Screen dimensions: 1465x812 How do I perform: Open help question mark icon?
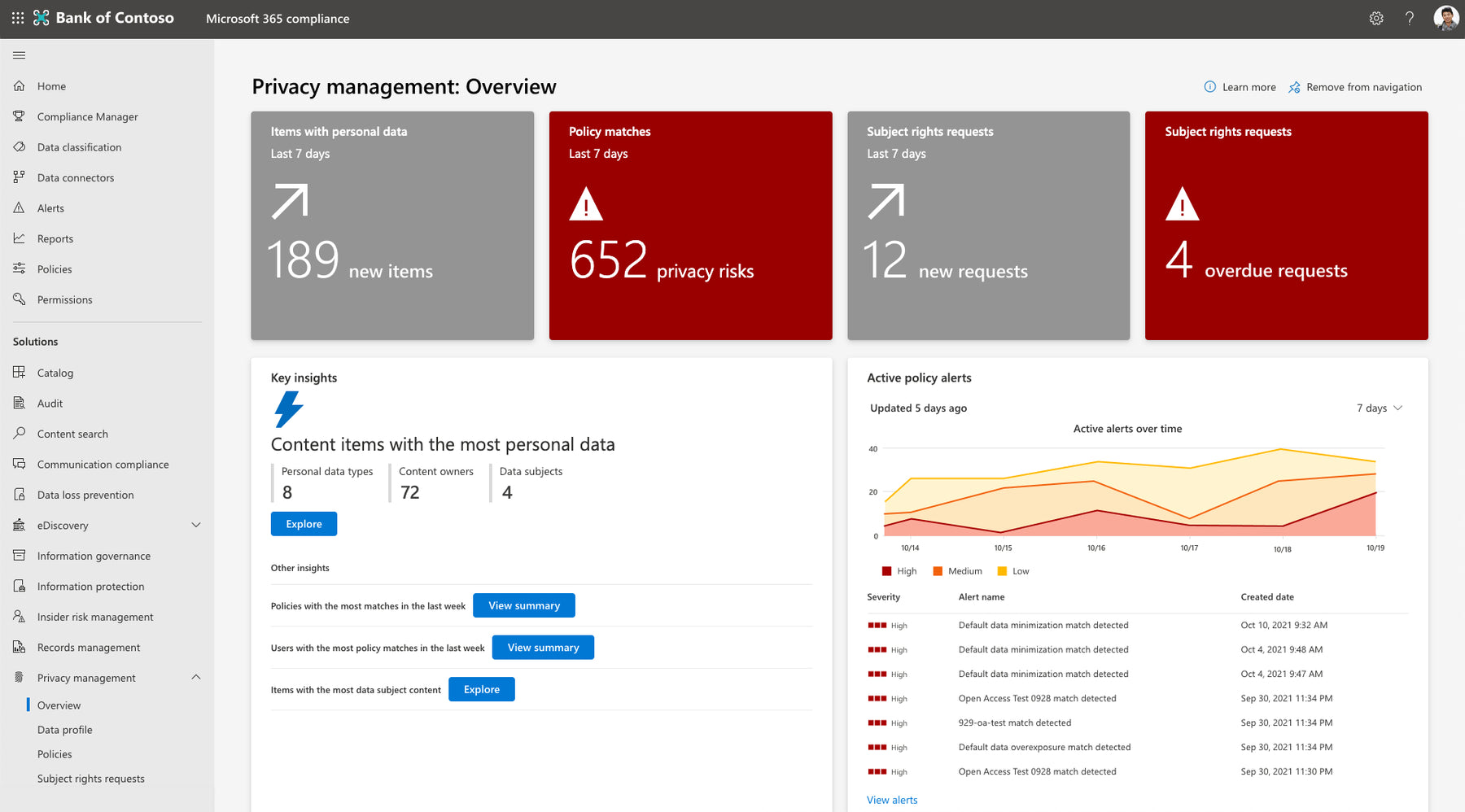[1410, 18]
